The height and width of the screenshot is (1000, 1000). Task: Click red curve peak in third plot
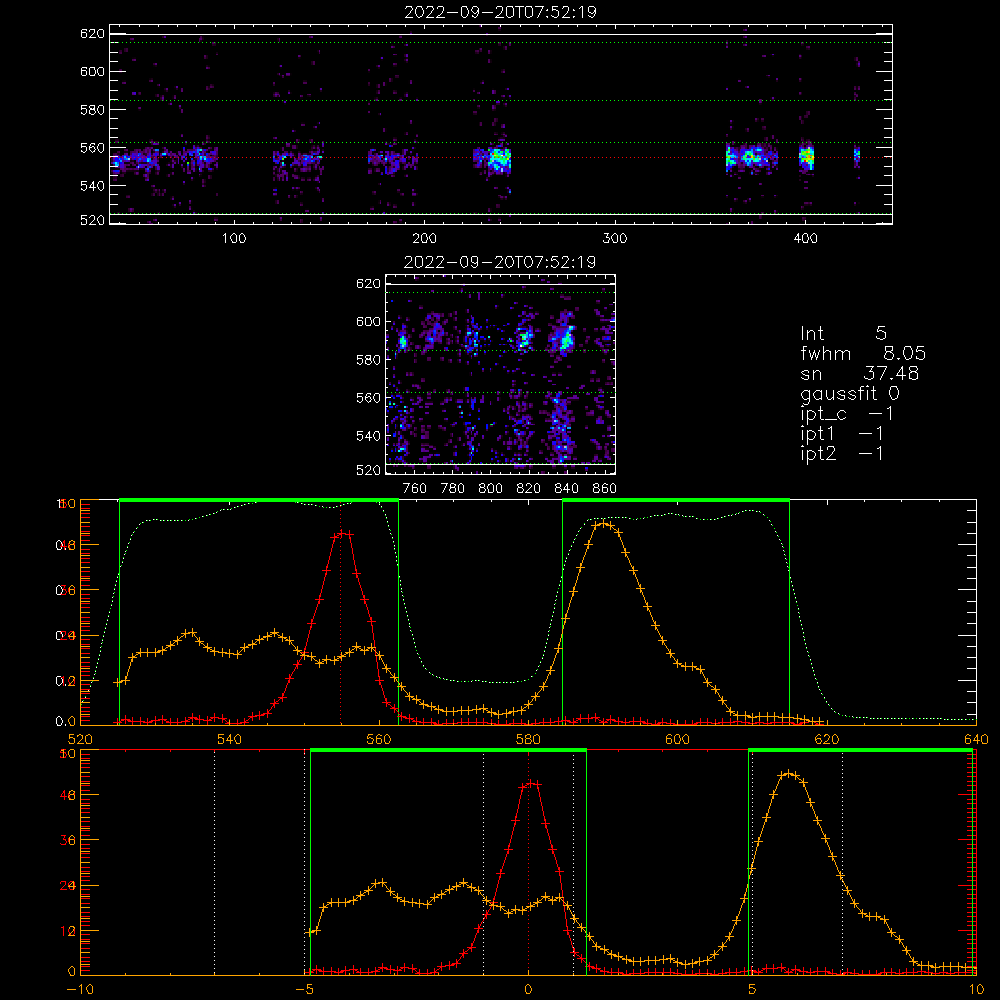(344, 533)
